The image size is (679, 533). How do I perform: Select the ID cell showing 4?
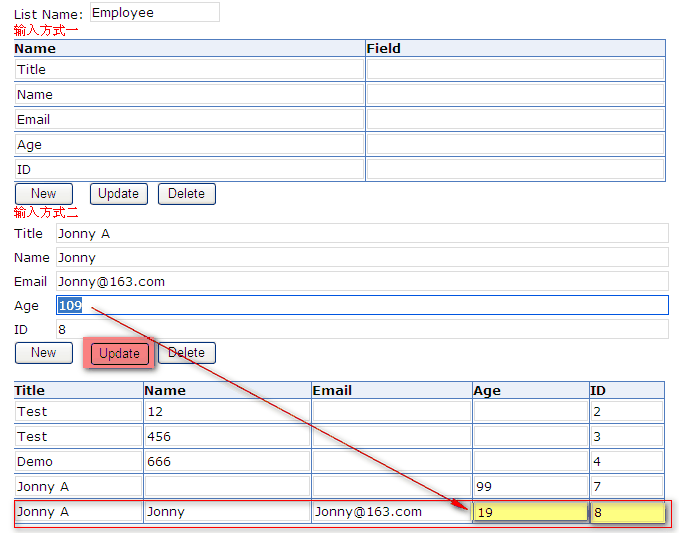(627, 462)
